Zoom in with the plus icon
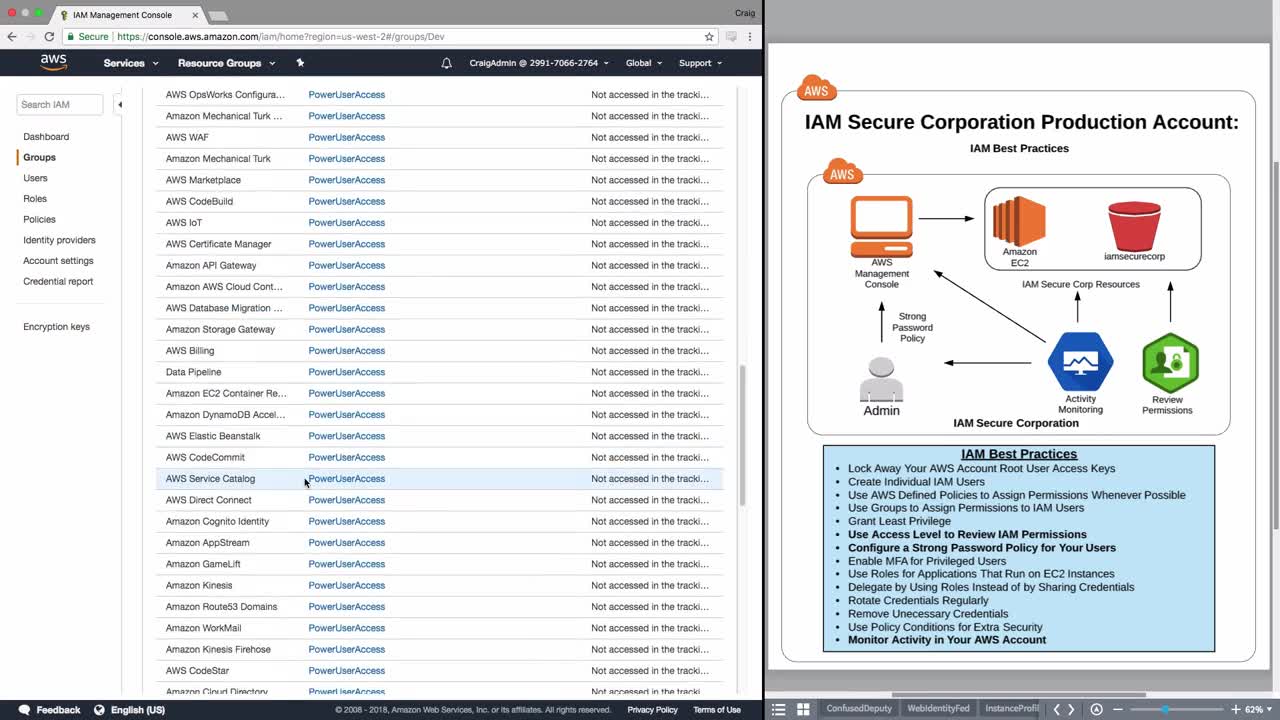Viewport: 1280px width, 720px height. point(1236,709)
